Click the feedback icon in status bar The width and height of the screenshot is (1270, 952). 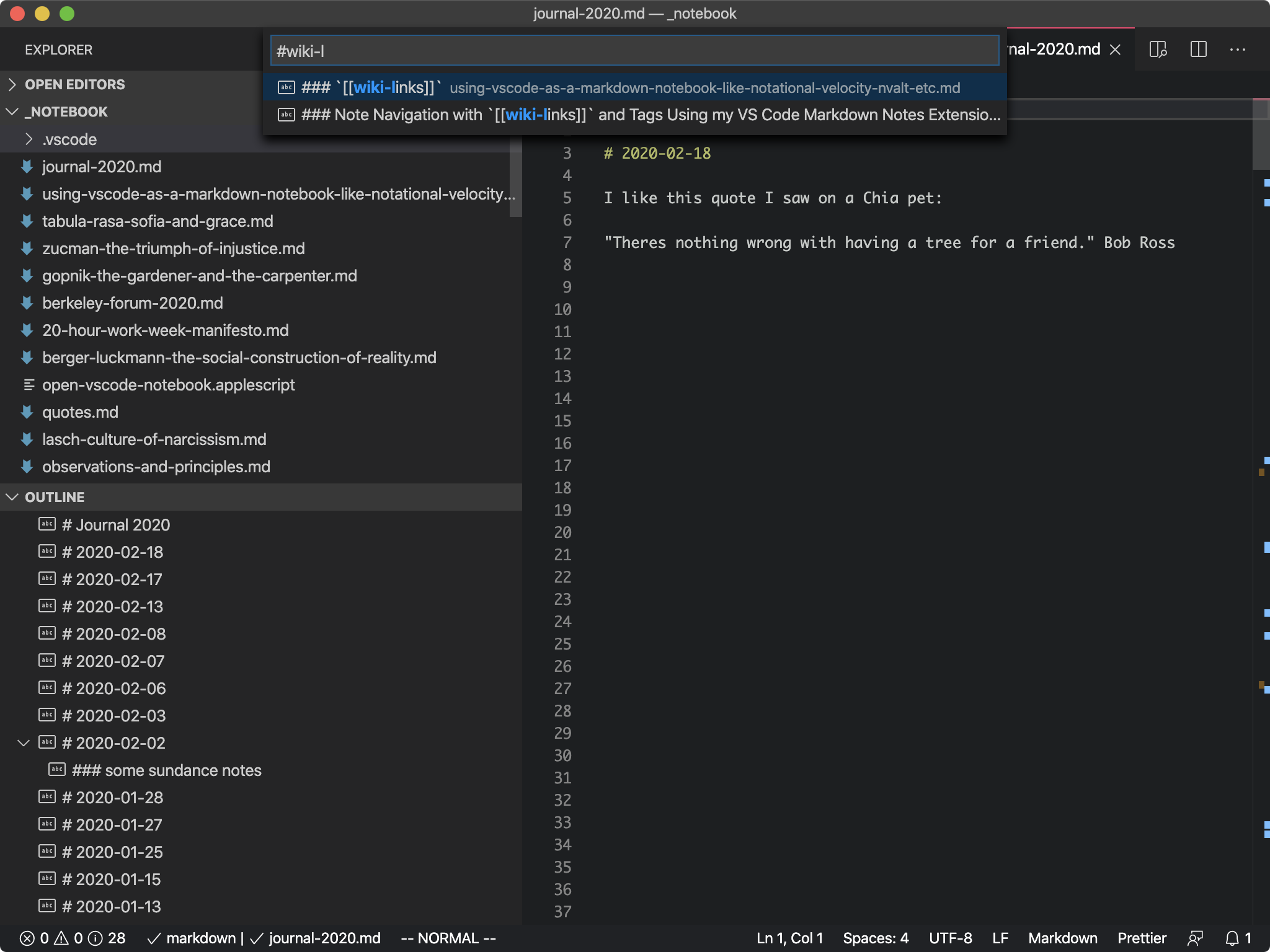(1195, 938)
